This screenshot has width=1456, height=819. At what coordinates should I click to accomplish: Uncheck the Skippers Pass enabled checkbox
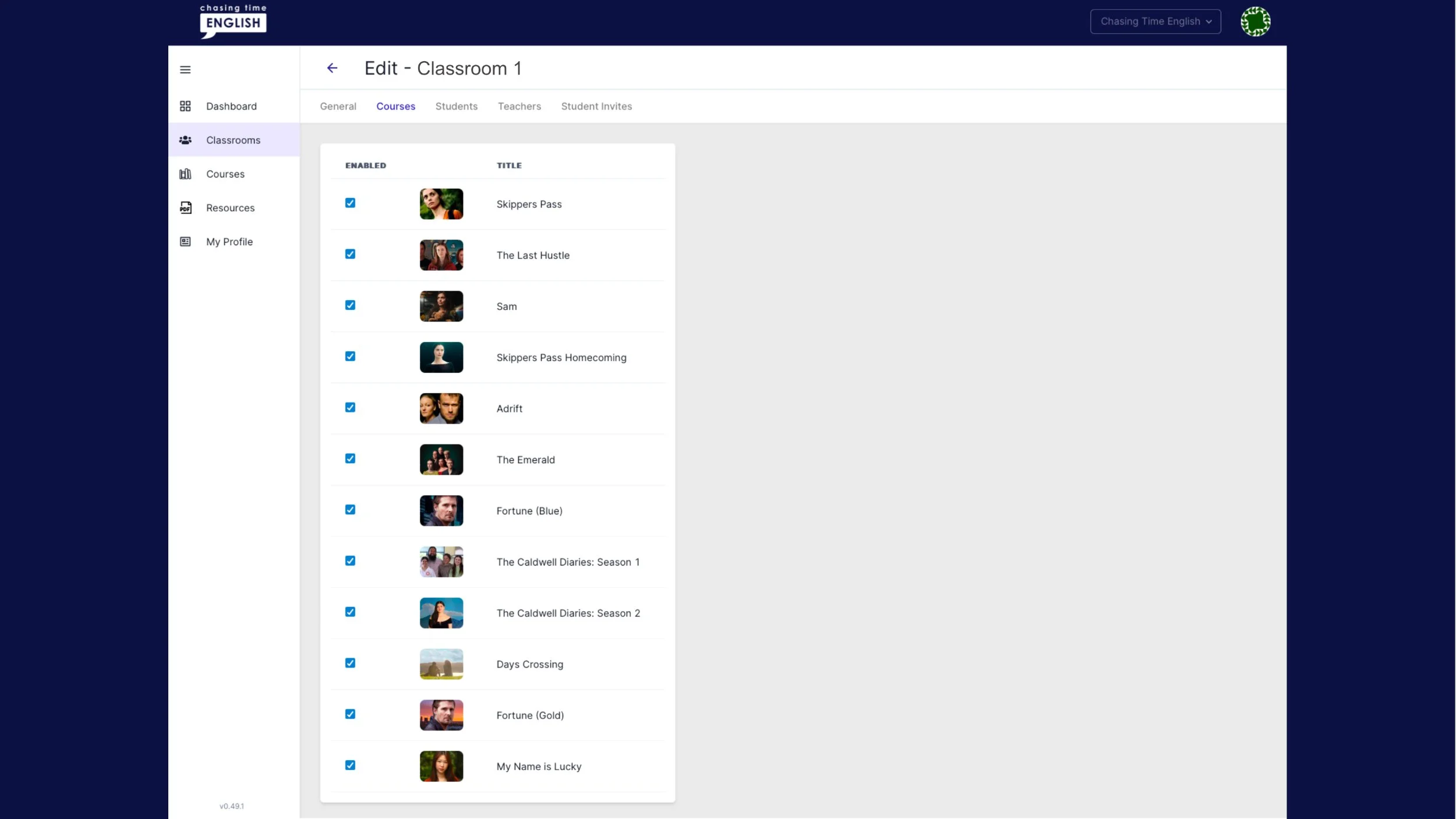pyautogui.click(x=350, y=203)
